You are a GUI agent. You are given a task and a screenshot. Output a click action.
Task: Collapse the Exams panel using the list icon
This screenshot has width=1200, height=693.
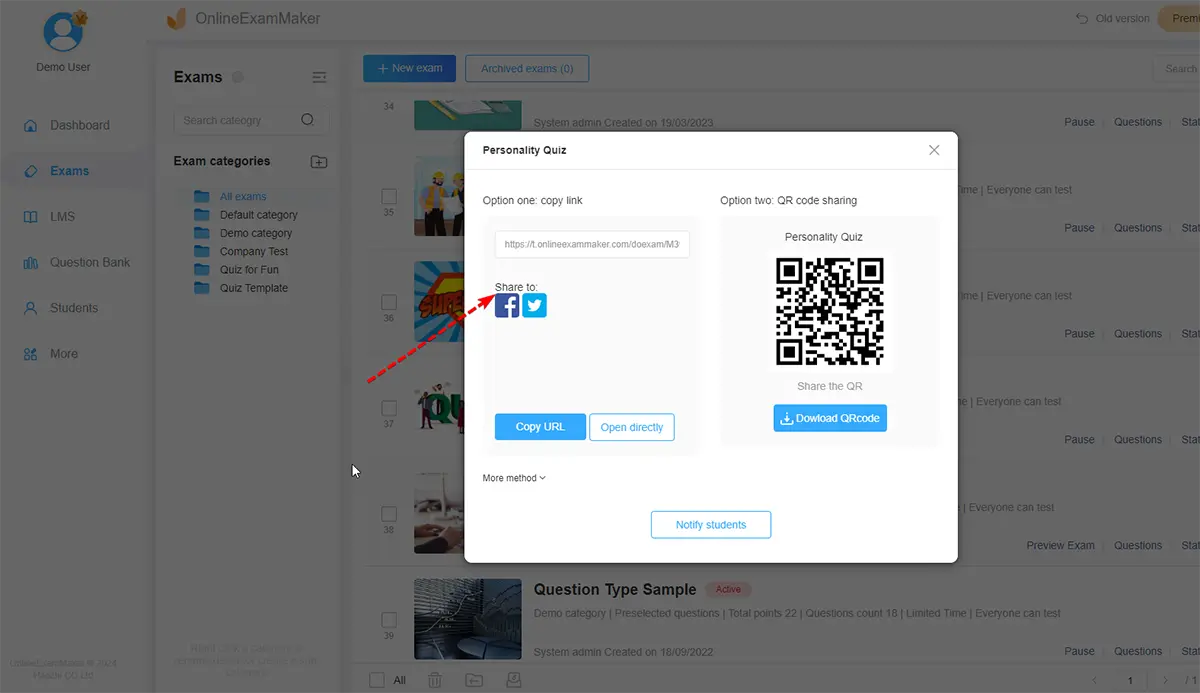[319, 77]
